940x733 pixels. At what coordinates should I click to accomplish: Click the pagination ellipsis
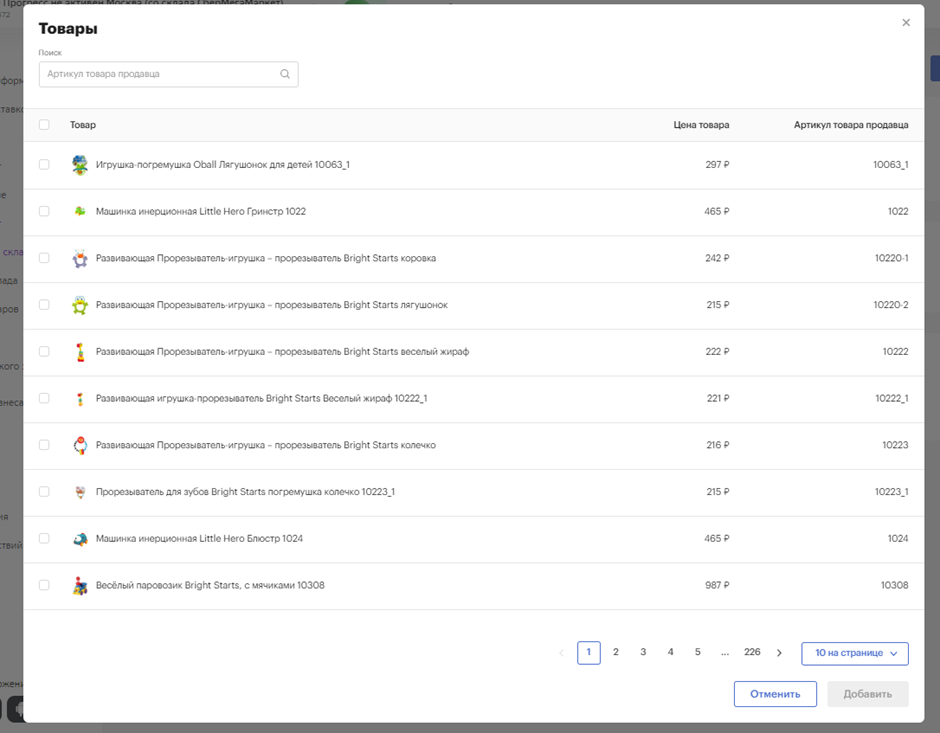pos(725,653)
